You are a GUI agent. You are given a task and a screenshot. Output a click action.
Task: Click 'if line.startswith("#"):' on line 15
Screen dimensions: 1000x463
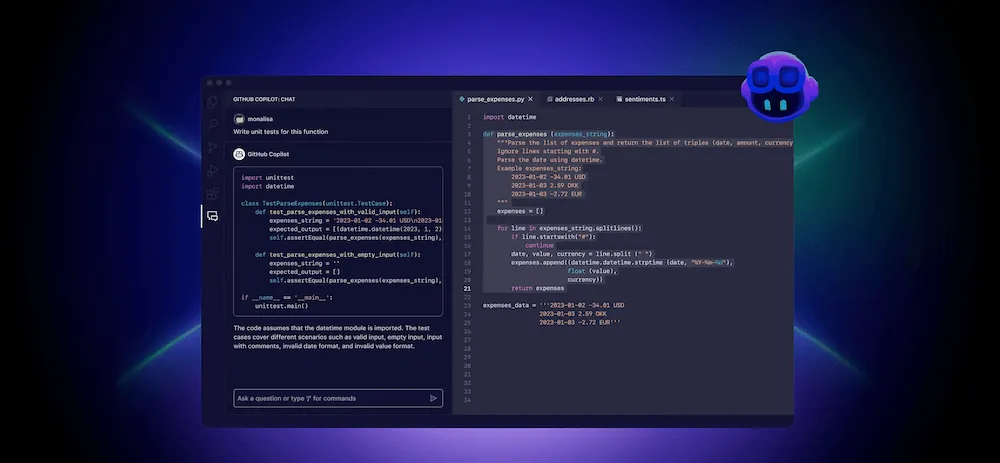tap(554, 237)
